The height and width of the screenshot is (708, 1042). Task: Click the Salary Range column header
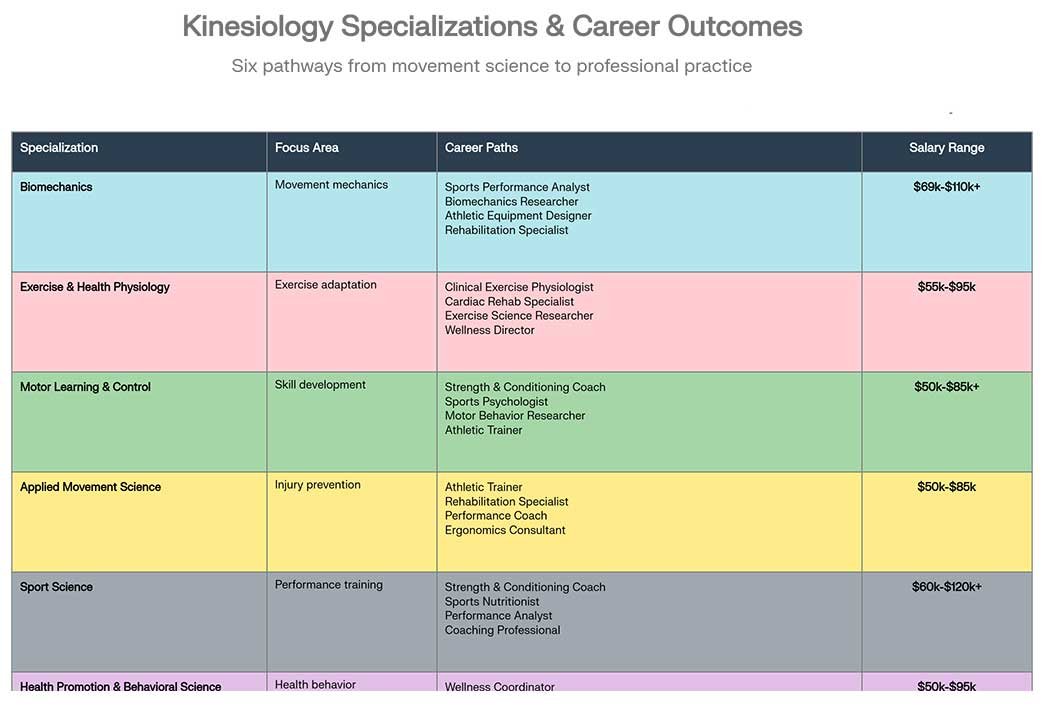click(946, 148)
